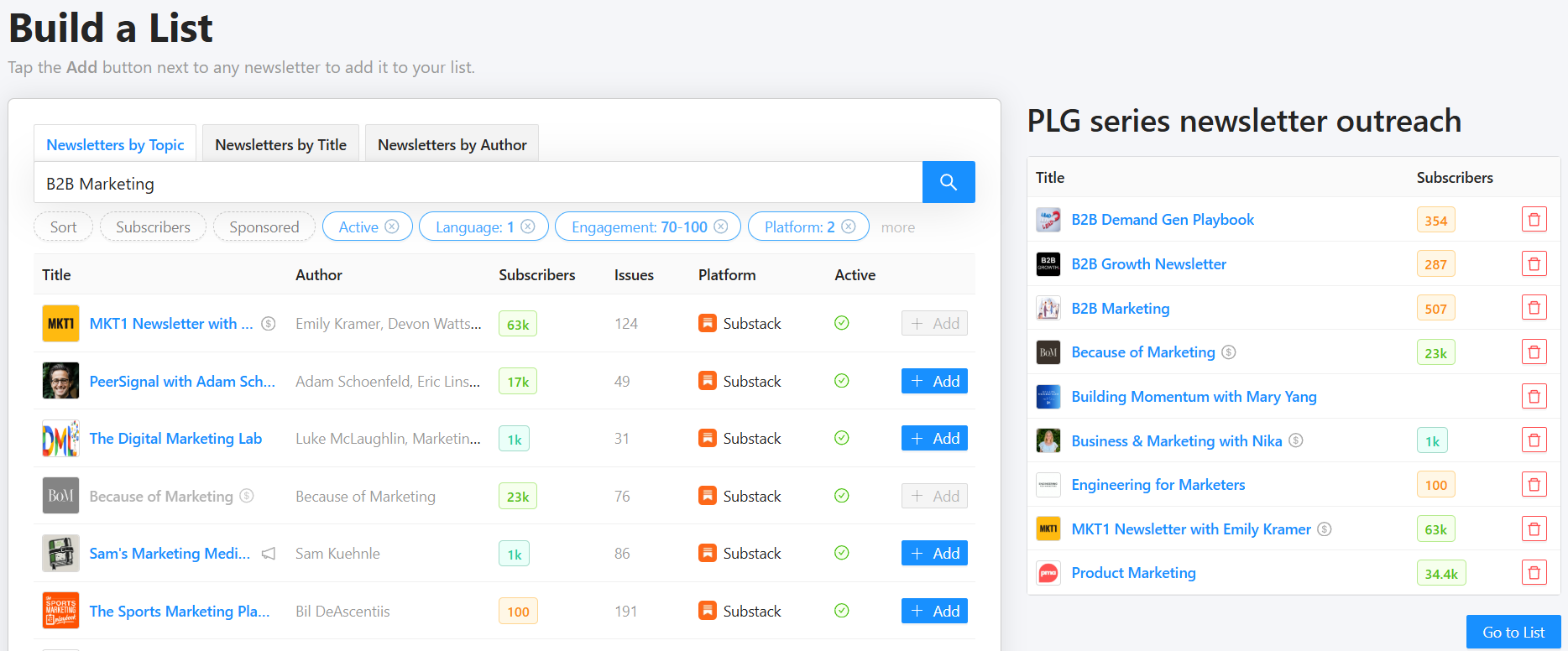Click into the B2B Marketing search field
1568x651 pixels.
(x=478, y=183)
